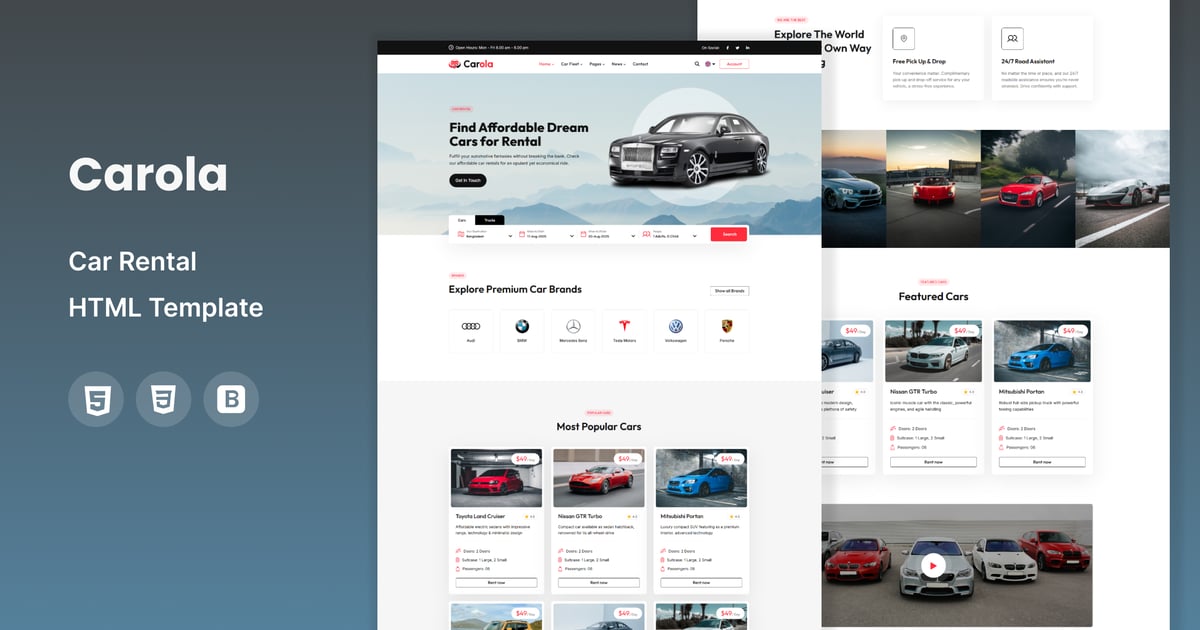Open the LinkedIn social icon in top bar

pos(748,47)
